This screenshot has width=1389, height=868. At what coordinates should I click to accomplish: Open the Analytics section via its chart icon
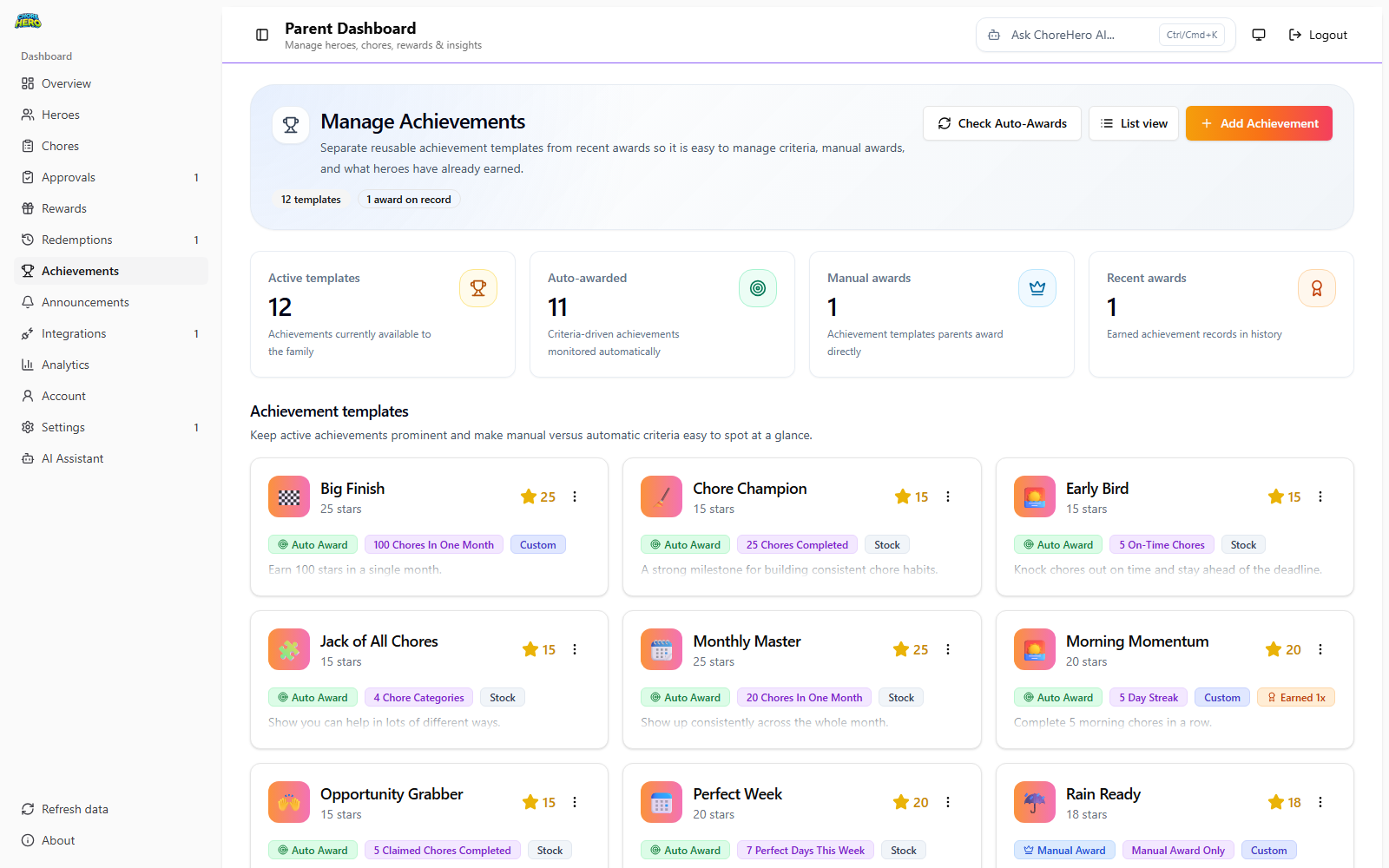point(28,365)
